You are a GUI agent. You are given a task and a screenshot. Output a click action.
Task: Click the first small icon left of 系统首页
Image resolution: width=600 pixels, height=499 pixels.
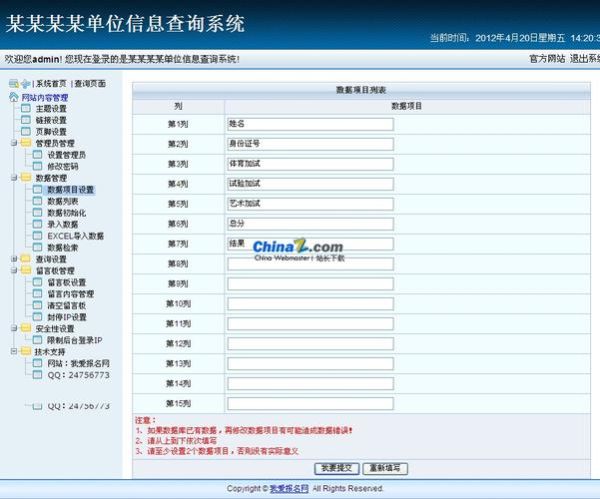[x=13, y=83]
